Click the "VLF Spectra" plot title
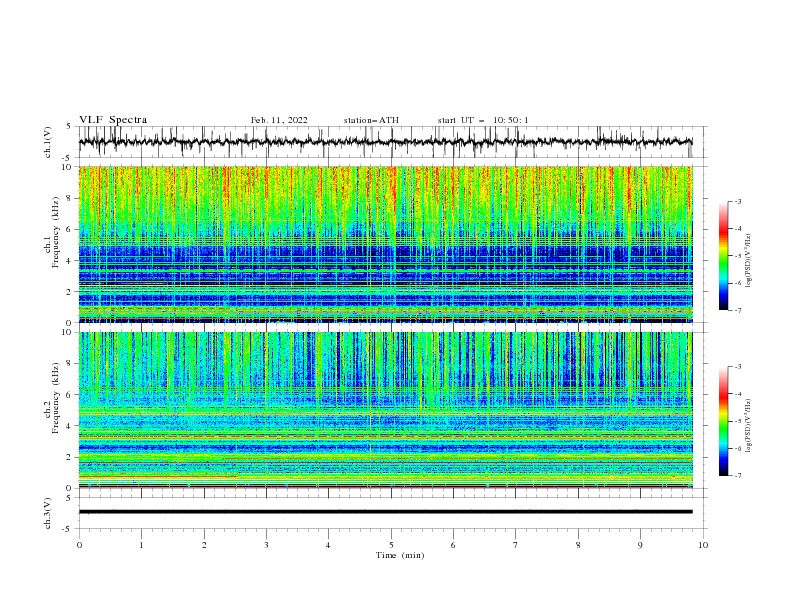 pos(113,120)
